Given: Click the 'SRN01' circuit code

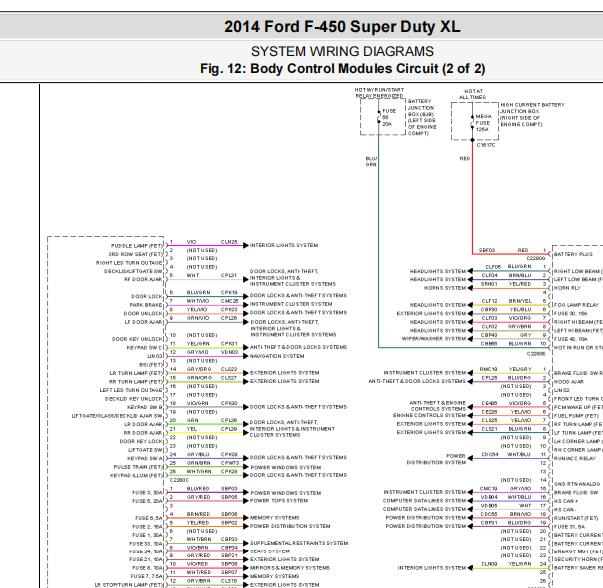Looking at the screenshot, I should [489, 284].
